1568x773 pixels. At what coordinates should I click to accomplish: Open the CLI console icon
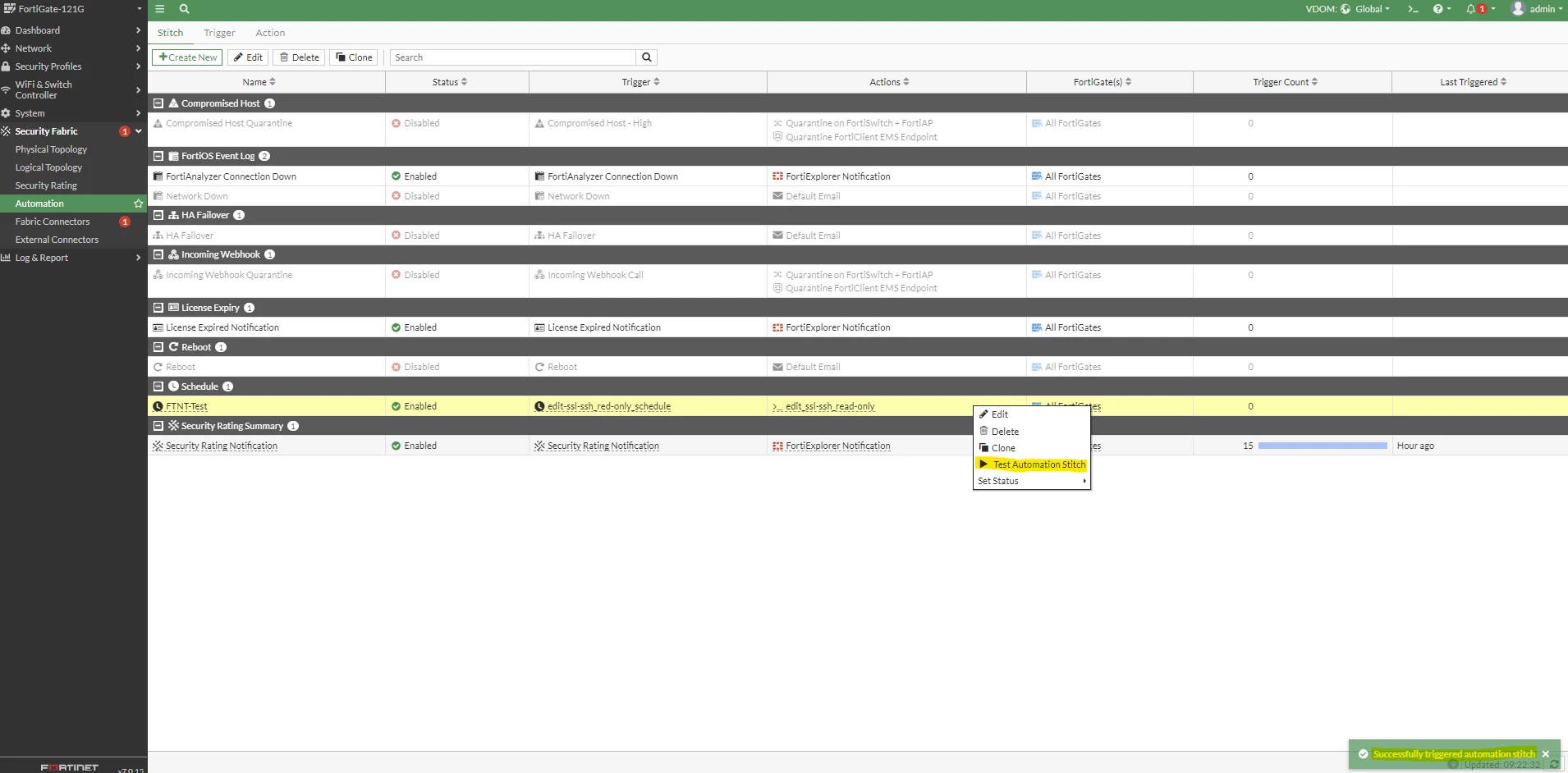pos(1413,9)
